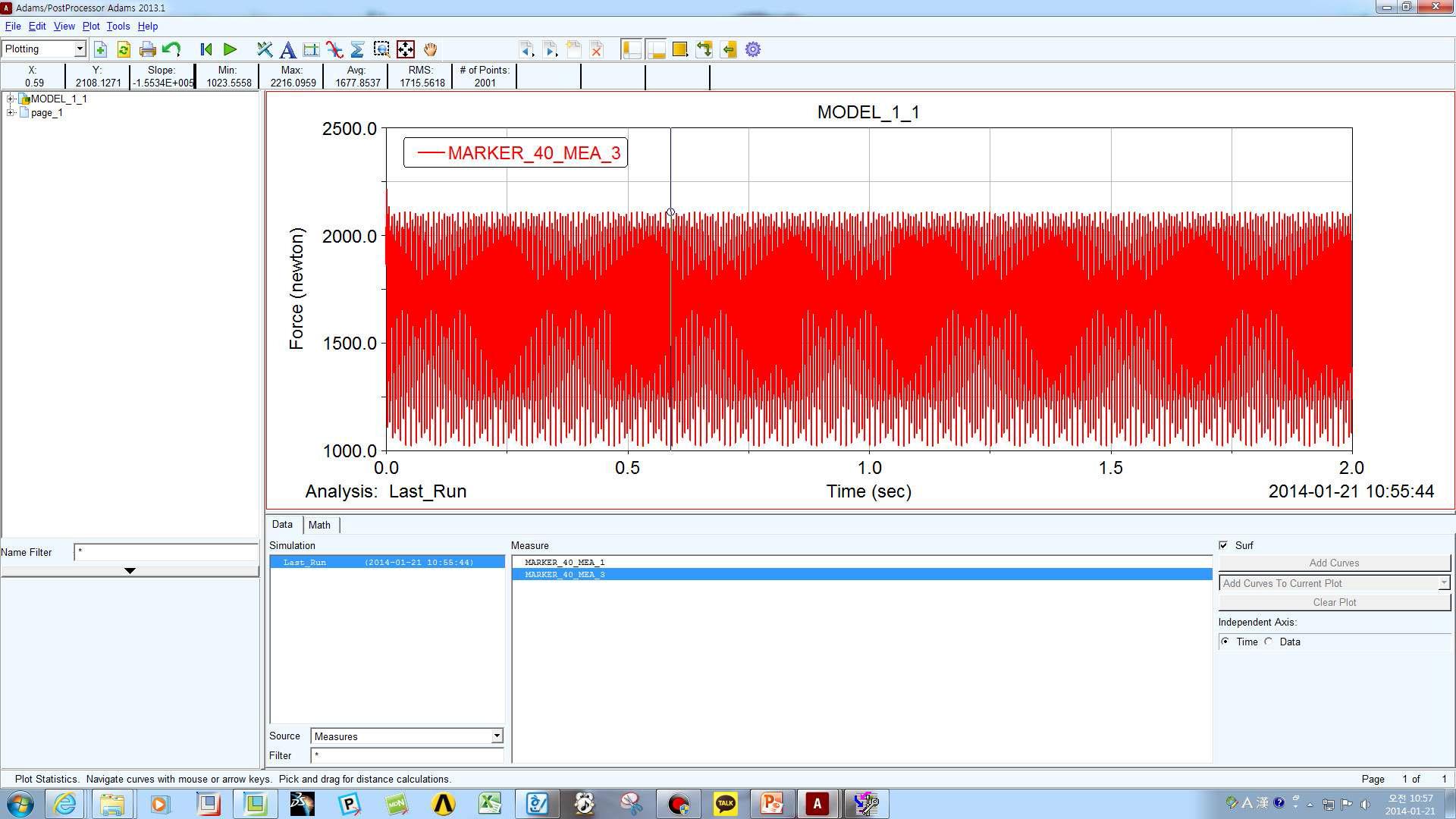Screen dimensions: 1456x819
Task: Switch to the Math tab
Action: click(319, 525)
